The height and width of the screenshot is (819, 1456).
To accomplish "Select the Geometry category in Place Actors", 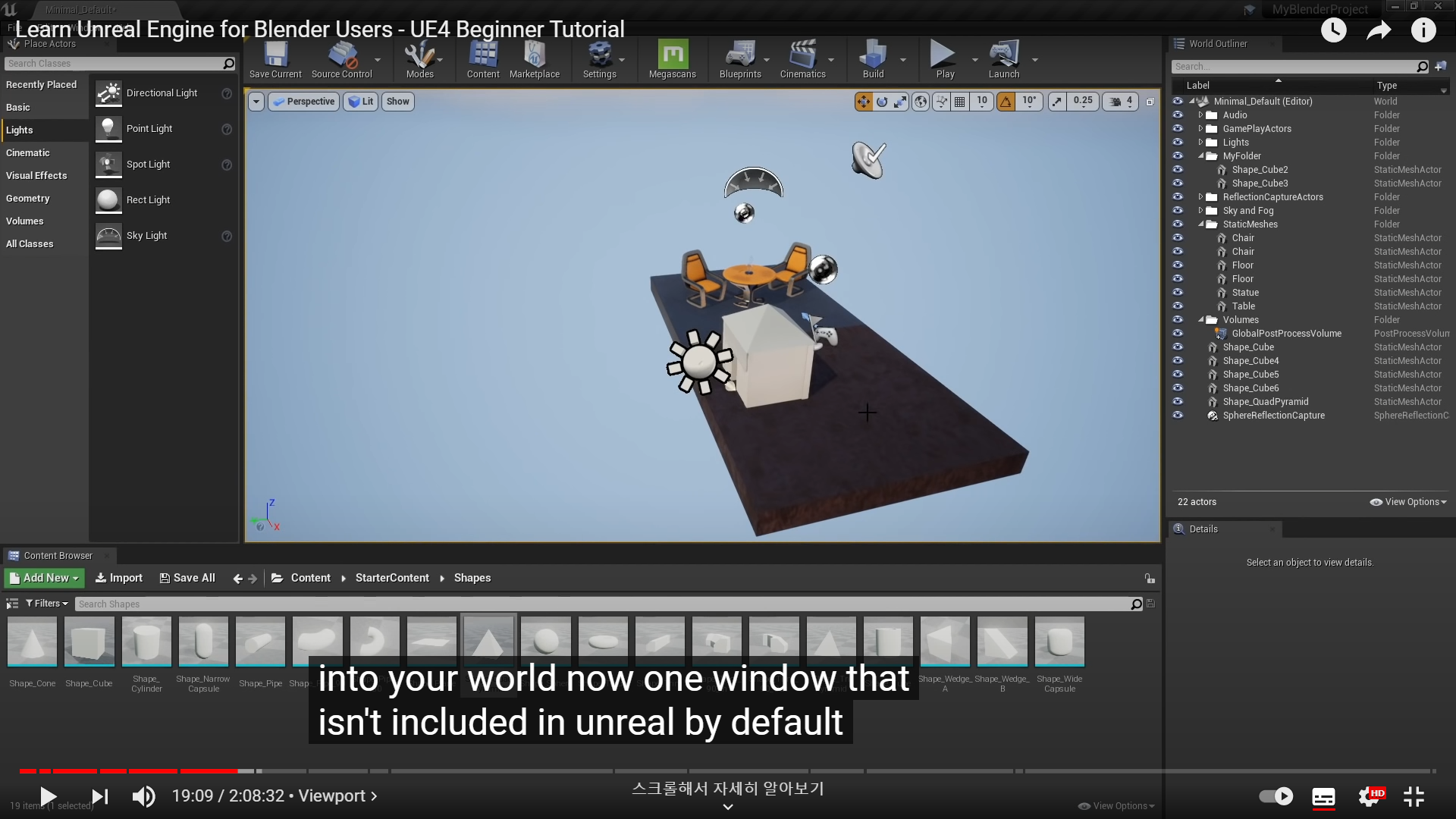I will pyautogui.click(x=28, y=199).
